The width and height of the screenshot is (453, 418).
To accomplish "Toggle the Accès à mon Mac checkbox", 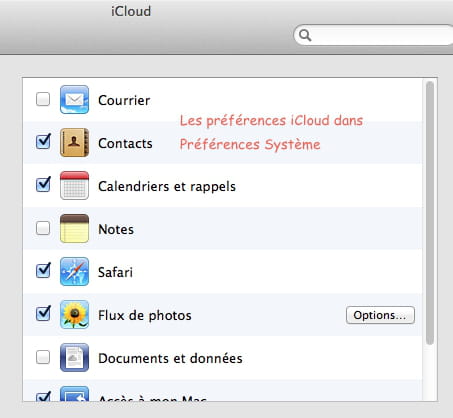I will (43, 396).
